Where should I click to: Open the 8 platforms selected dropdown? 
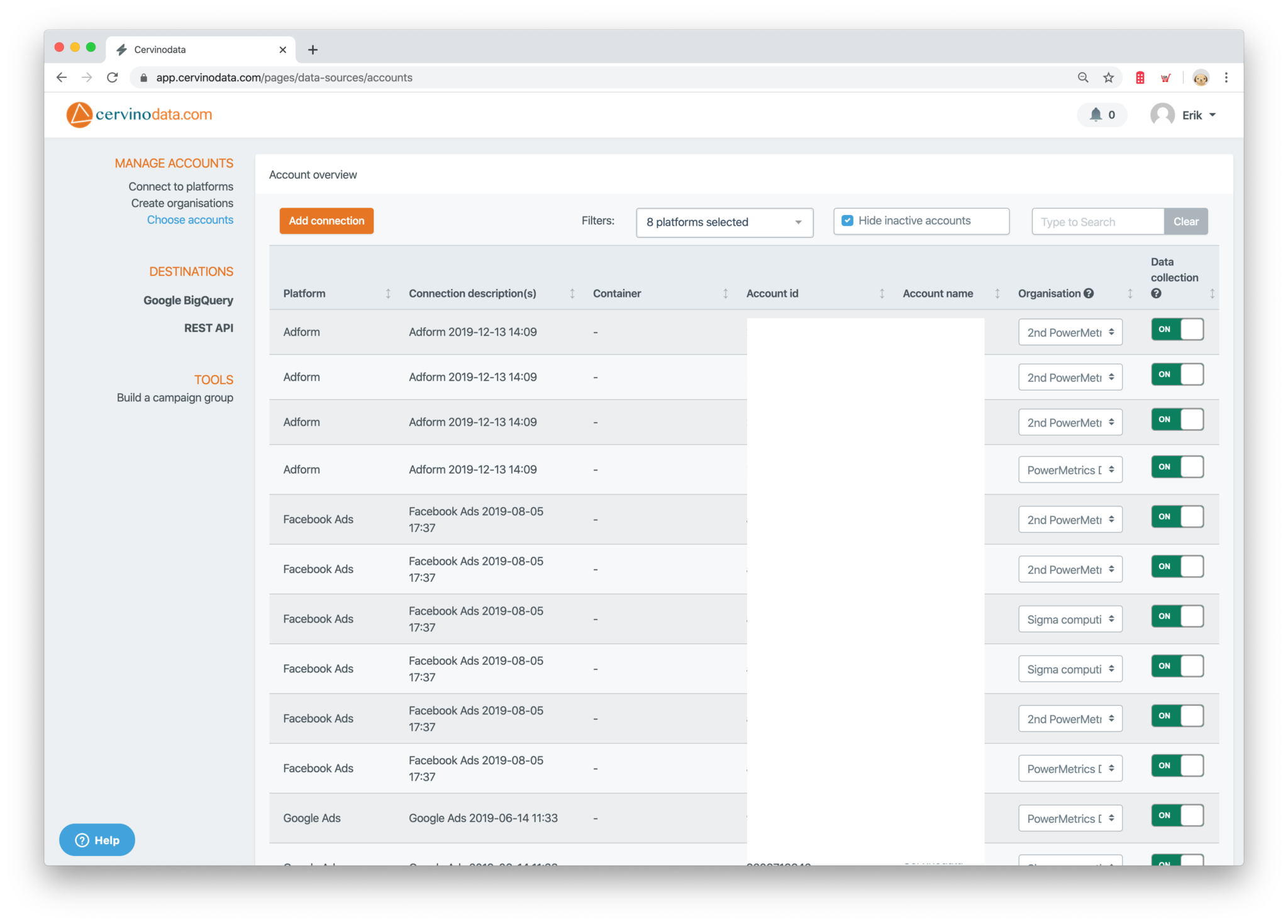(724, 222)
